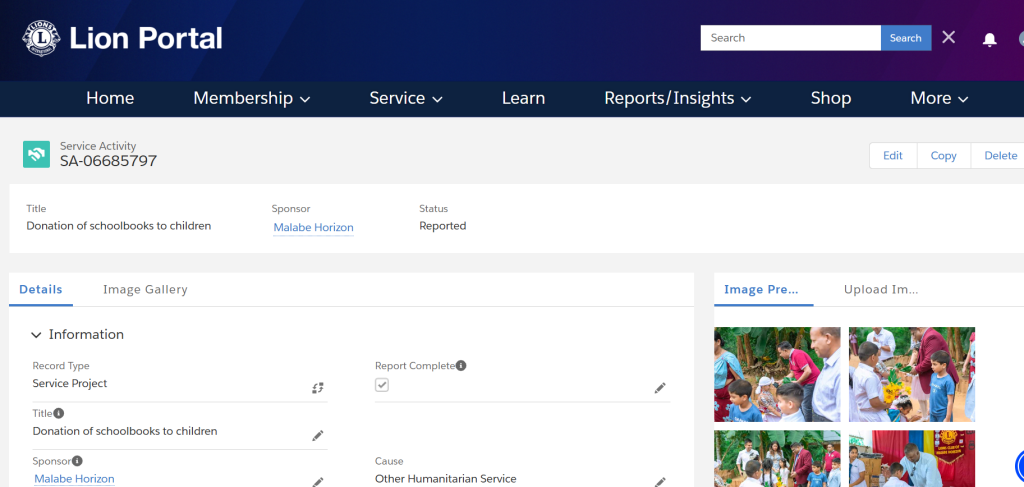This screenshot has width=1024, height=487.
Task: Click the Copy button
Action: 944,155
